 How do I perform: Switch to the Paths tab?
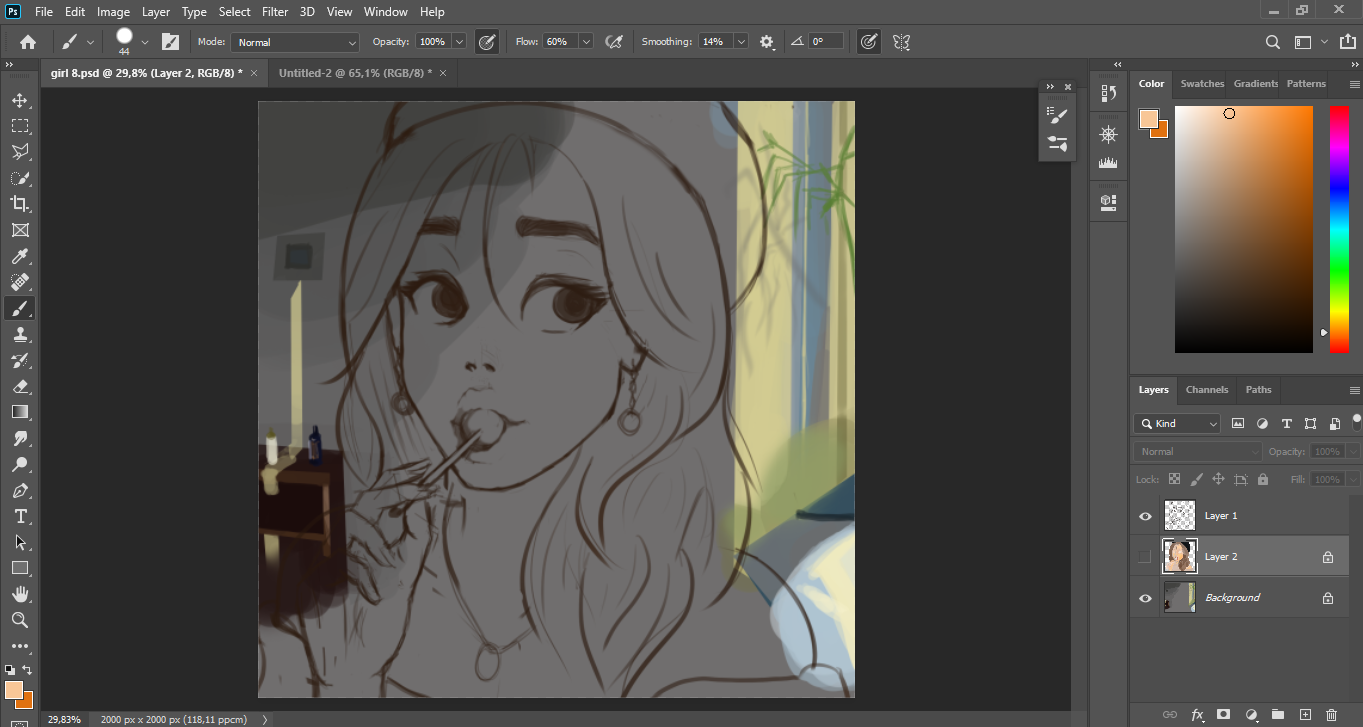1259,390
